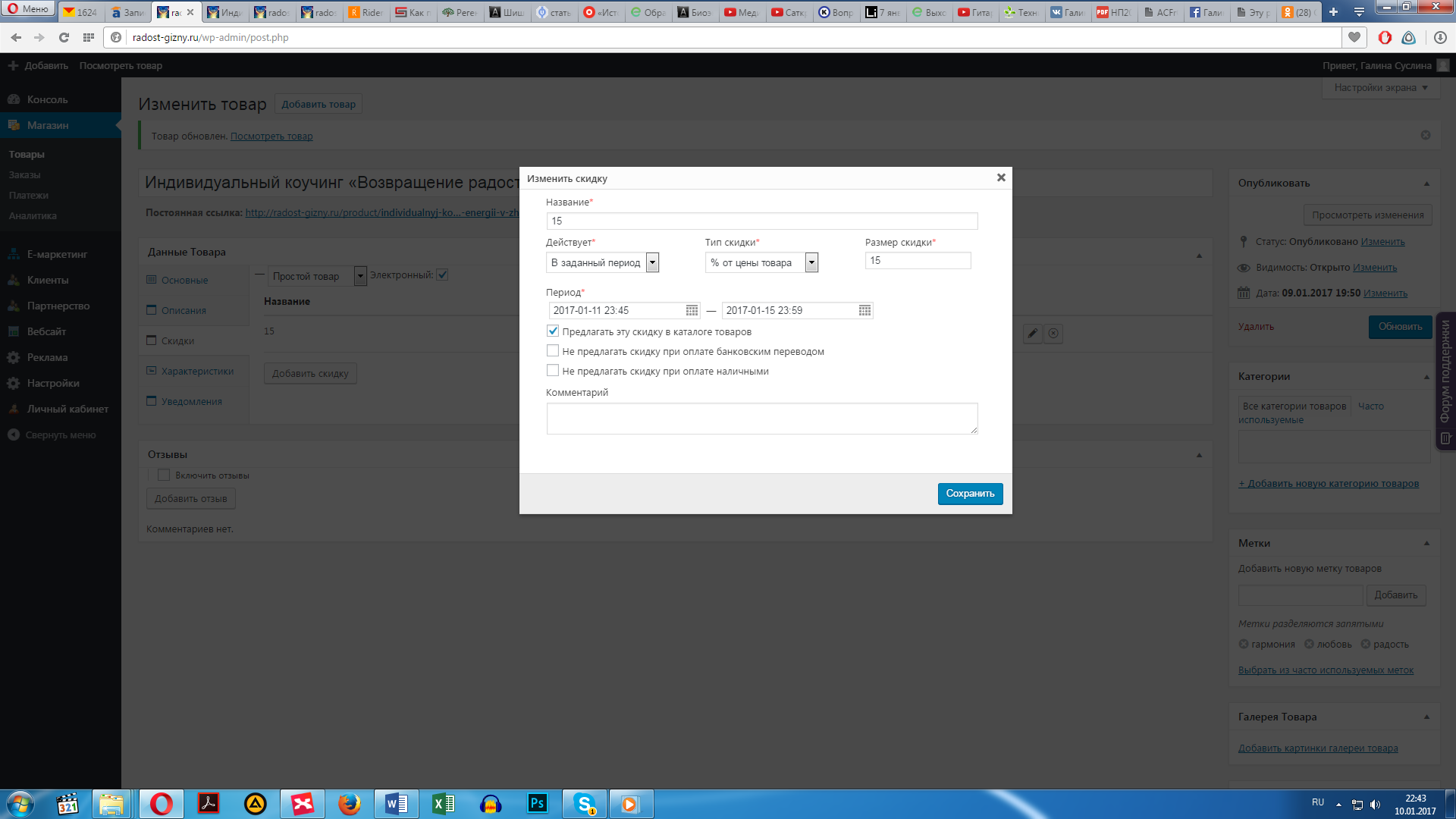Open start date calendar picker icon
Screen dimensions: 1456x819
click(x=692, y=310)
